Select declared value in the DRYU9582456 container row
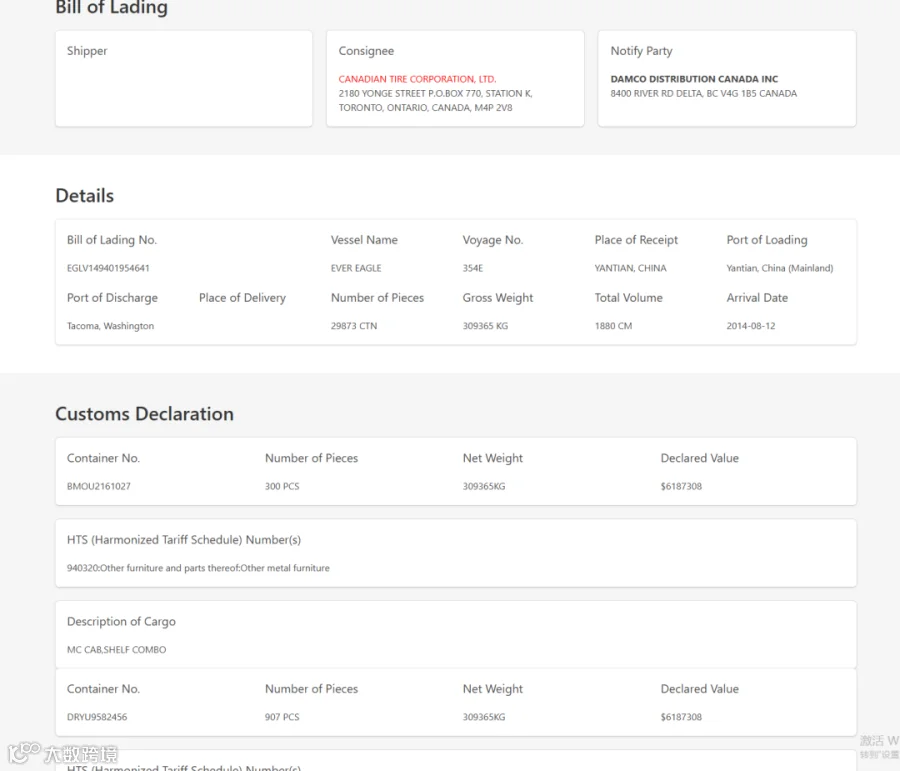 coord(681,717)
